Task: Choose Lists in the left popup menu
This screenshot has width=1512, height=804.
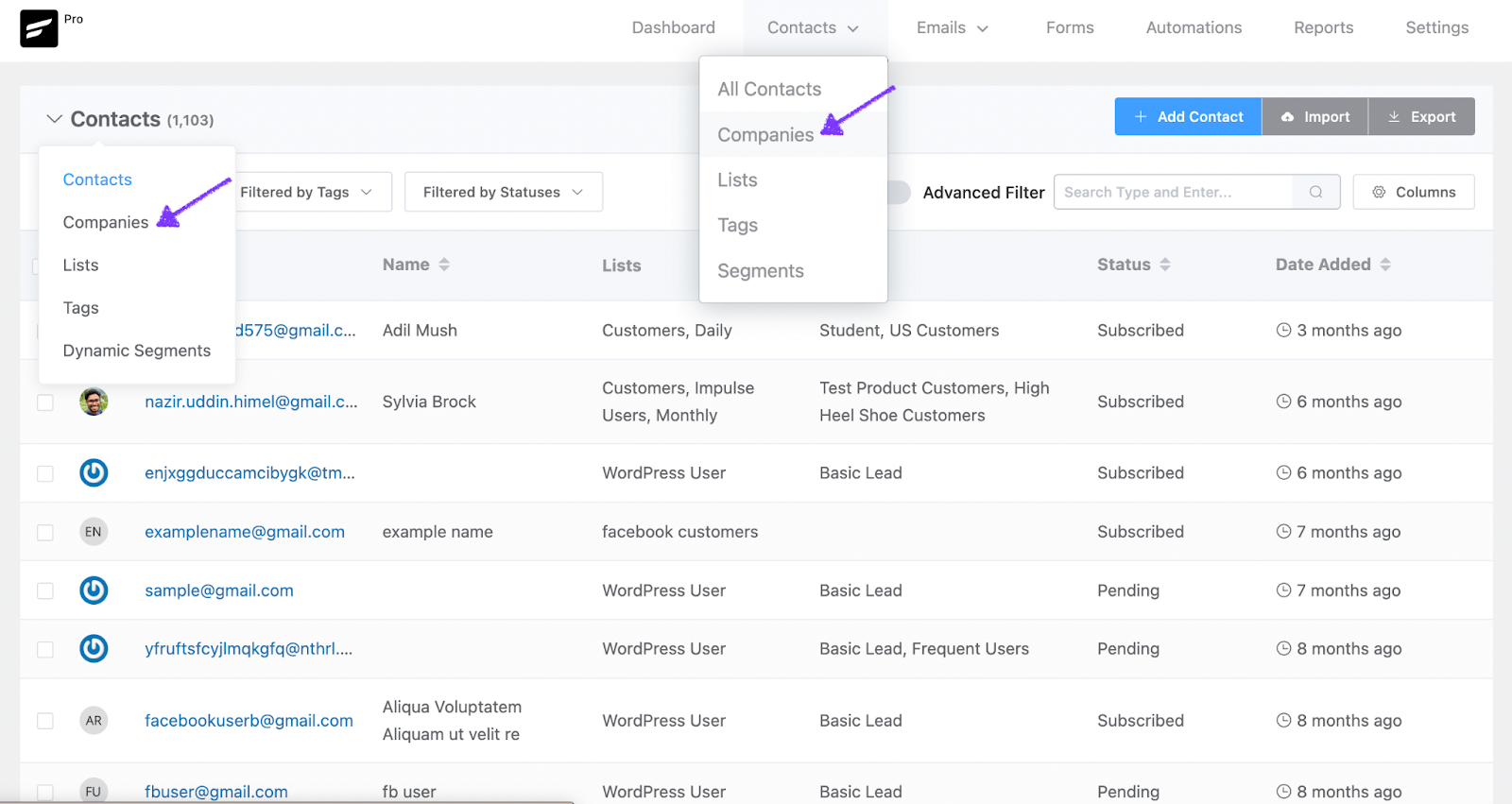Action: 80,265
